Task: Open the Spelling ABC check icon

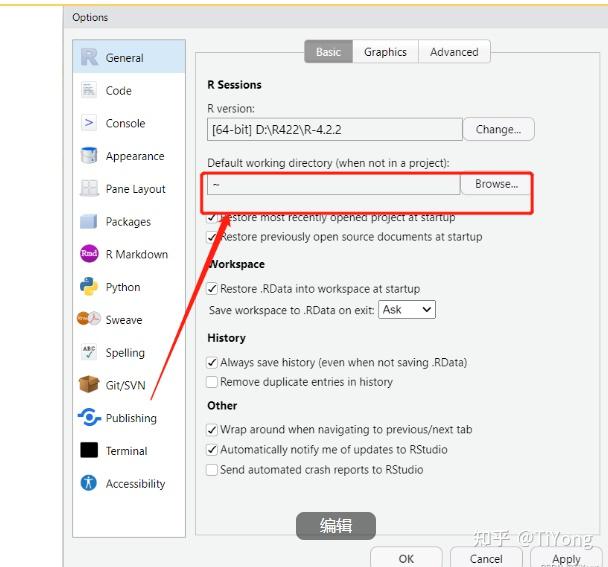Action: tap(89, 352)
